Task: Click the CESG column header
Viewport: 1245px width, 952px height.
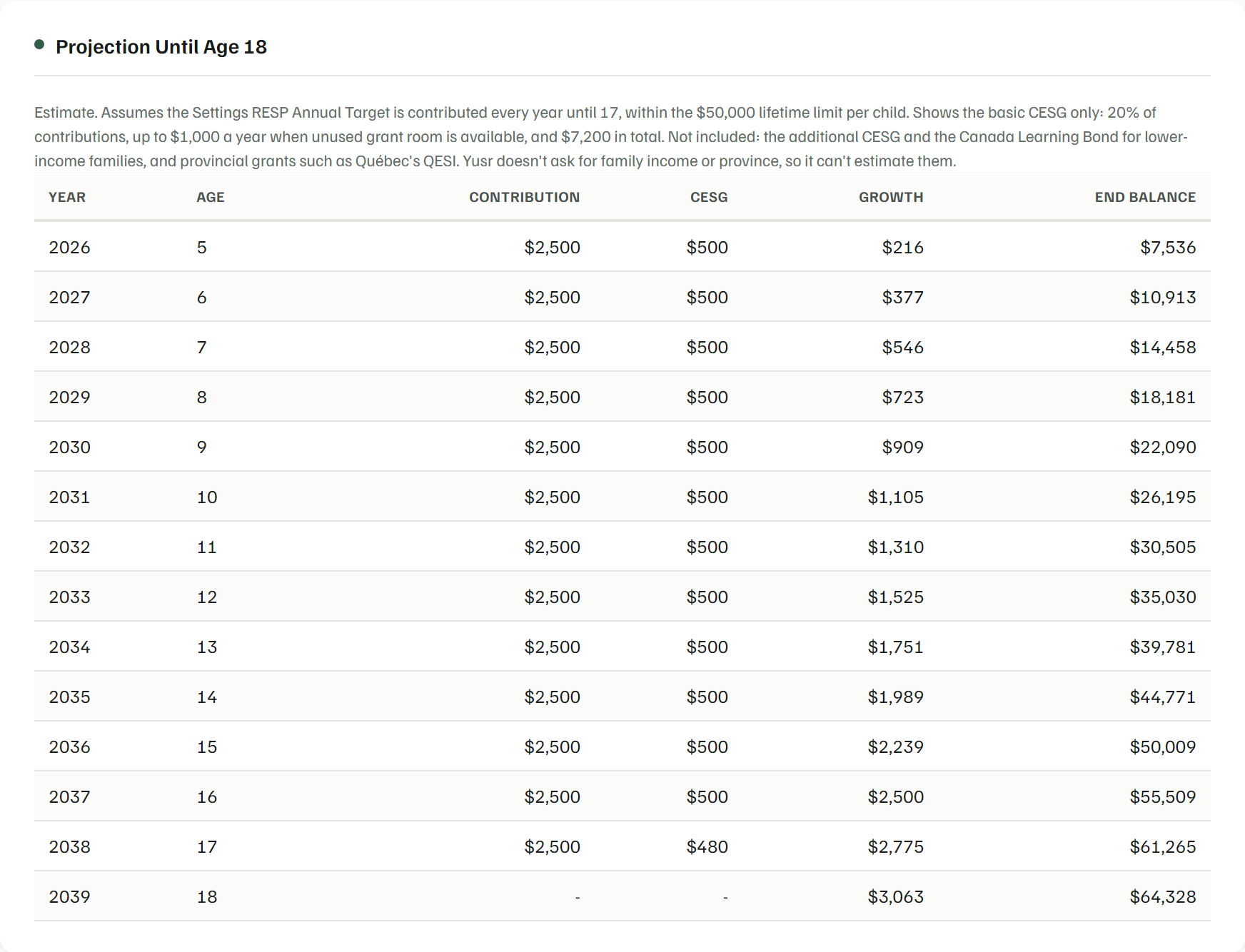Action: (709, 198)
